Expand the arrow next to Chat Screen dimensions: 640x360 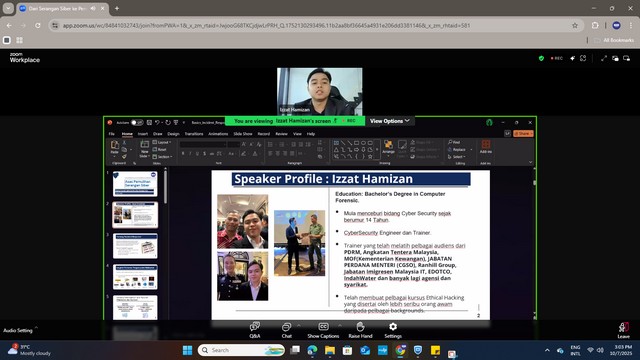[x=298, y=325]
